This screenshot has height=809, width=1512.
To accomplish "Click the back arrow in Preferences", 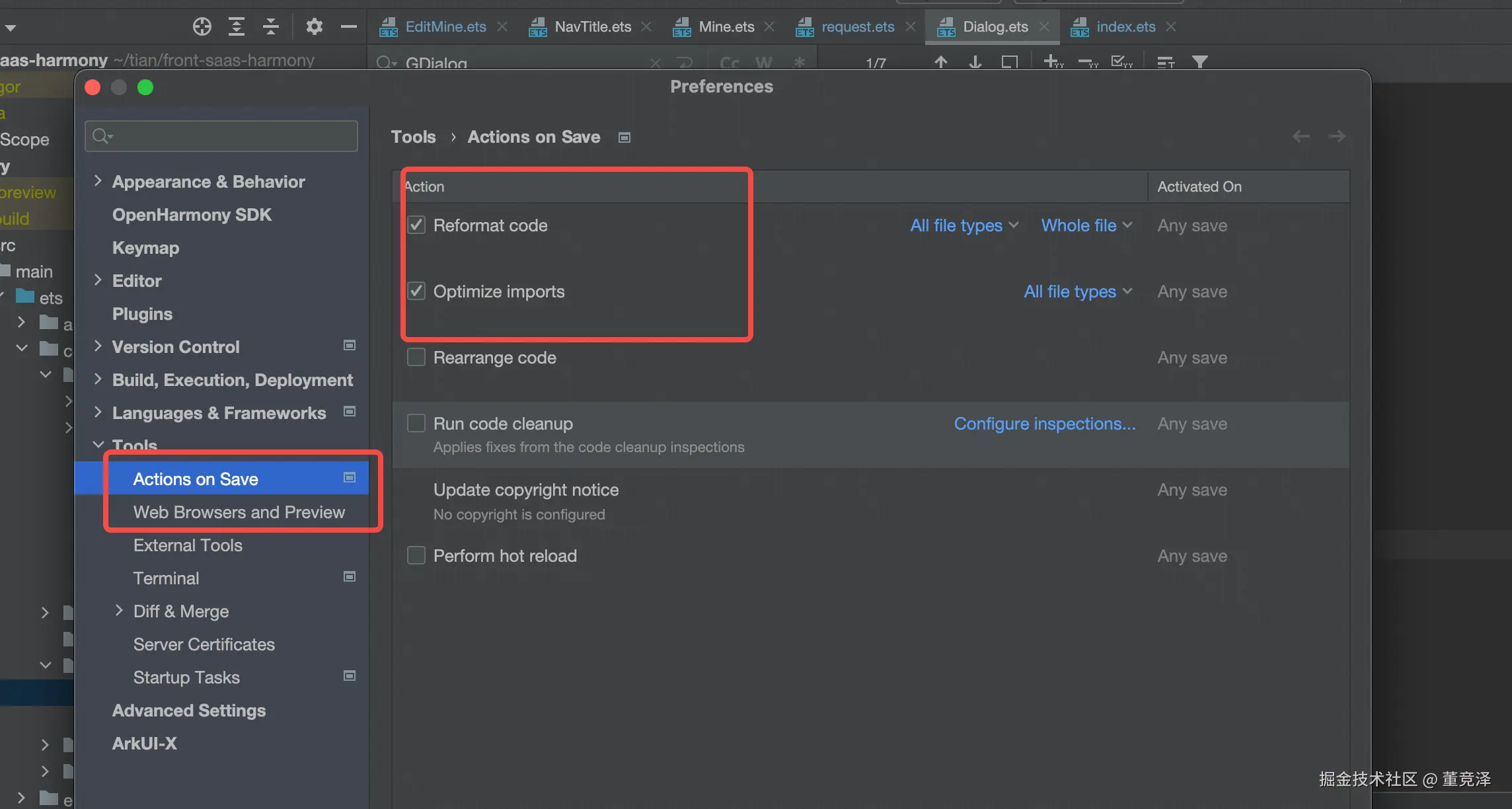I will coord(1301,136).
